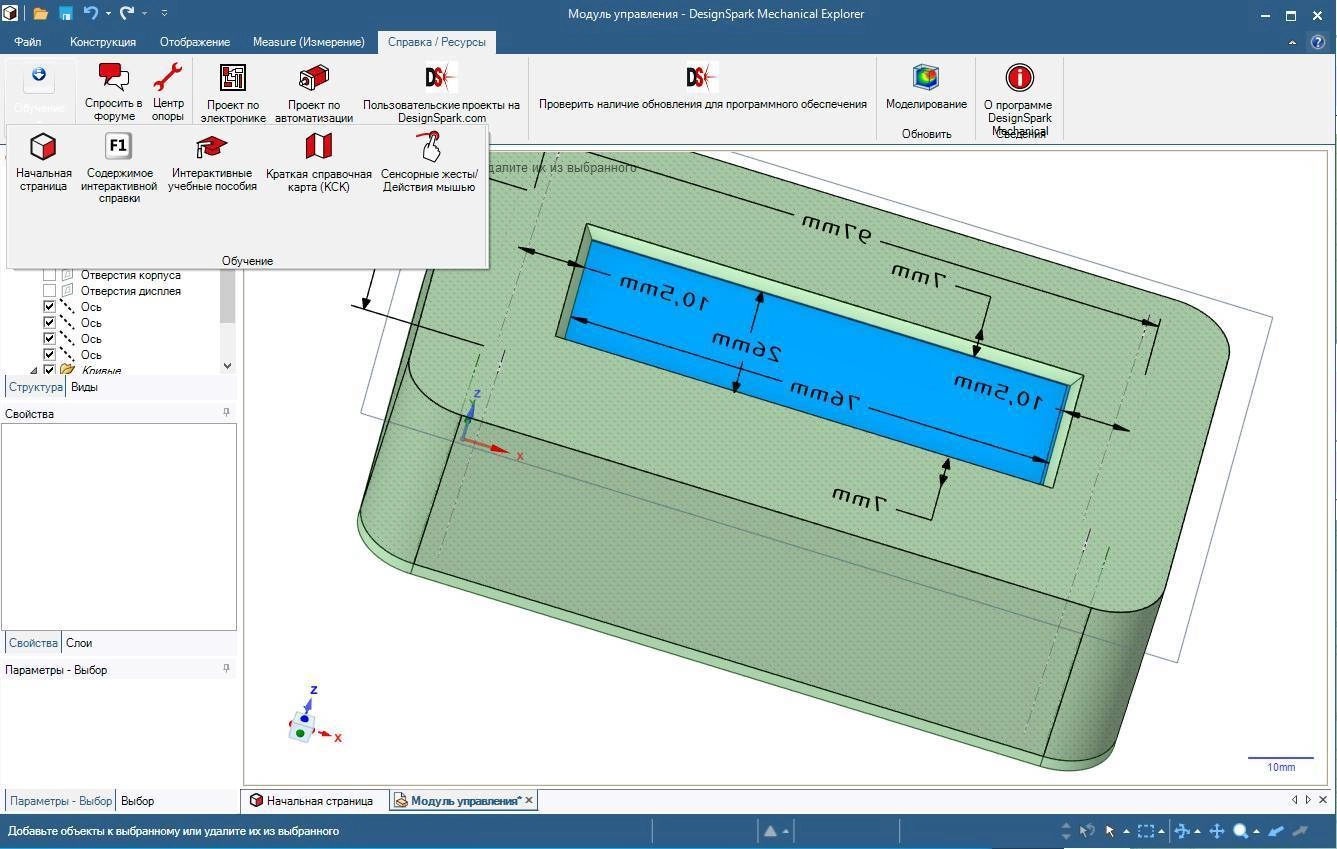Select the Свойства panel tab

33,643
